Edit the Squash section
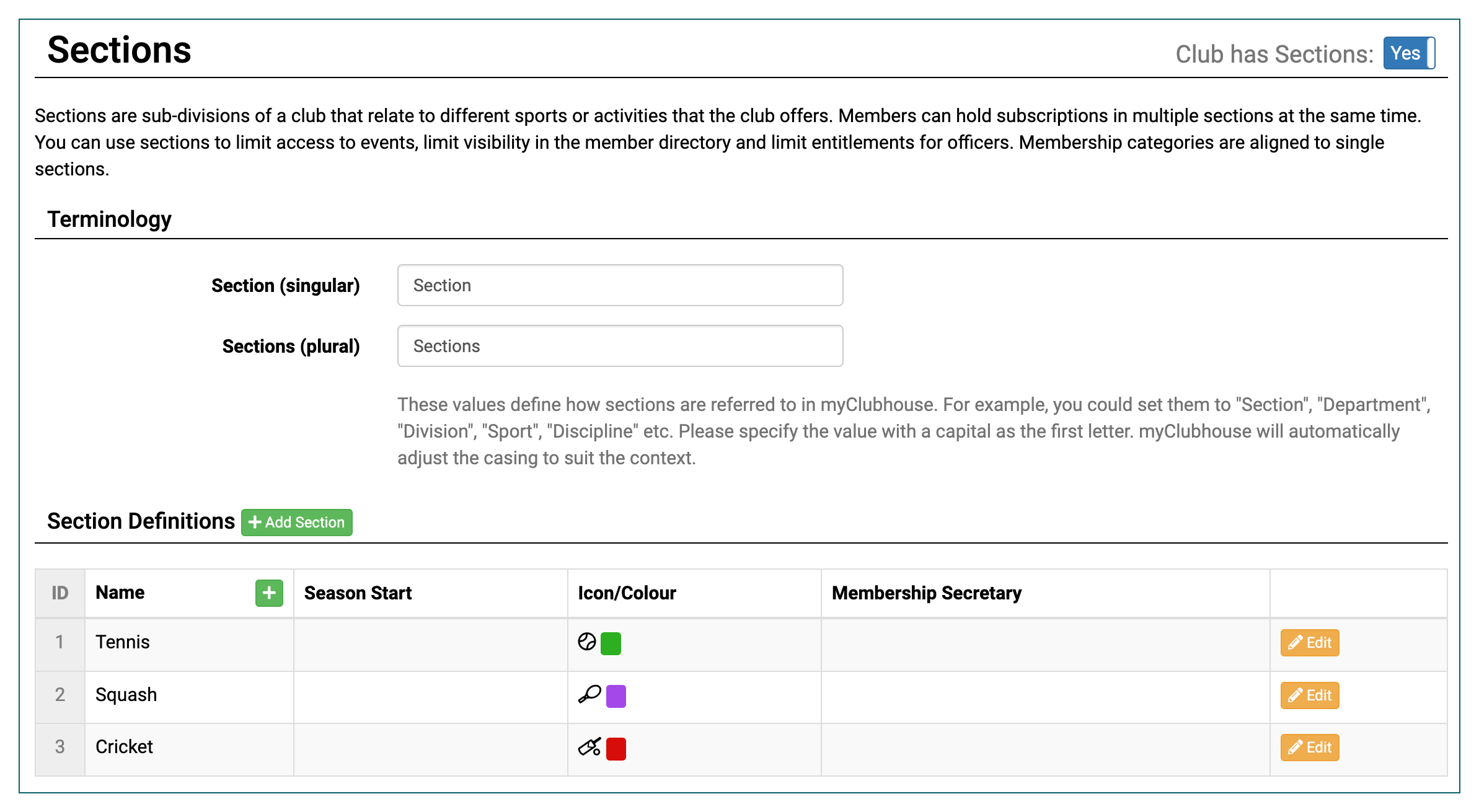1479x812 pixels. (1310, 695)
